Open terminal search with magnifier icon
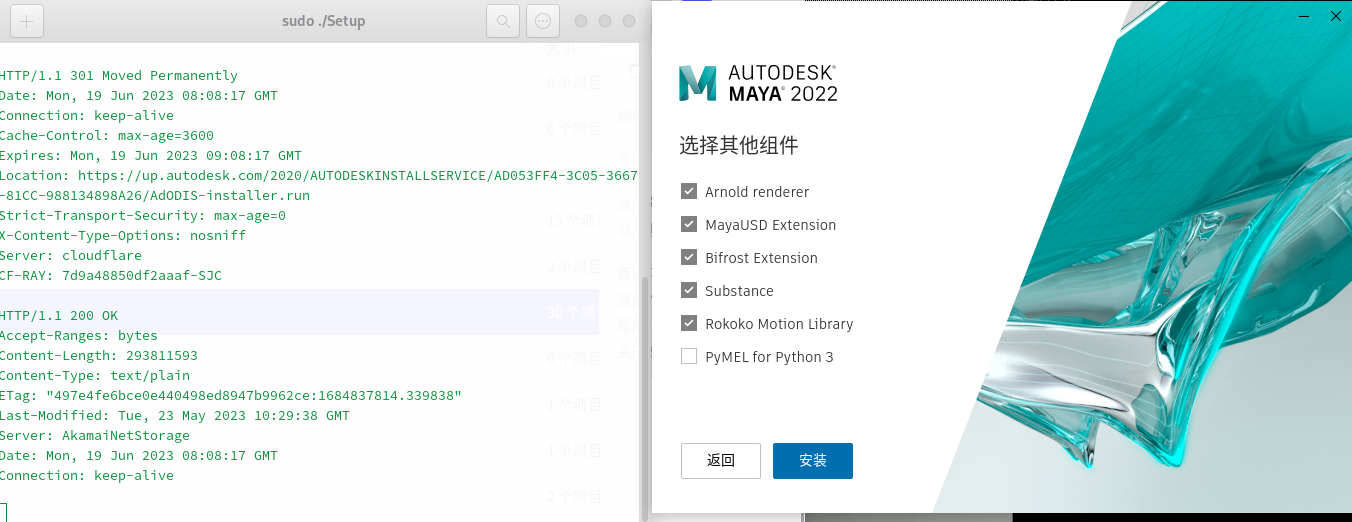This screenshot has width=1352, height=522. pyautogui.click(x=503, y=21)
